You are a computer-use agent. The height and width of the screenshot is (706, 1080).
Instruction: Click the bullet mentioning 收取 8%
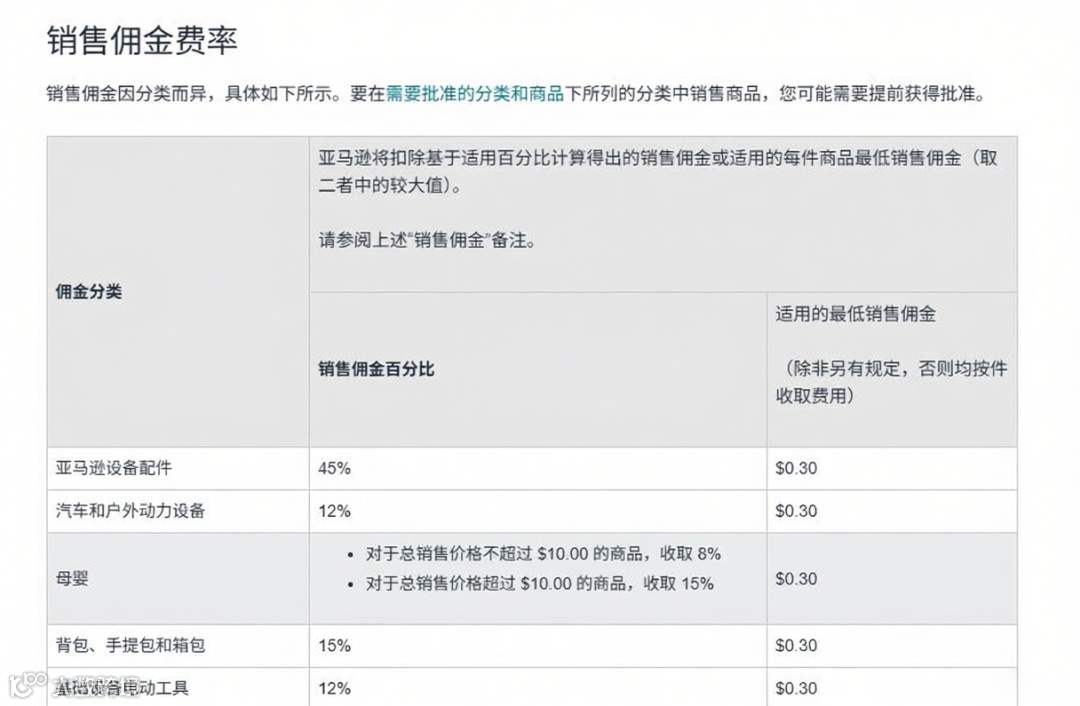tap(532, 554)
